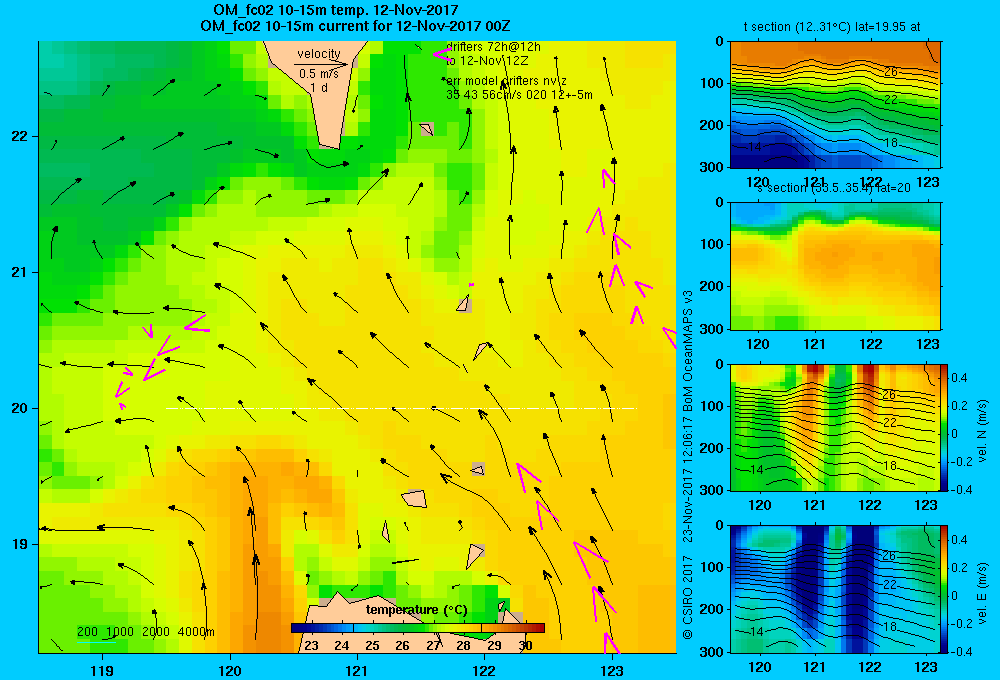This screenshot has width=1000, height=680.
Task: Click the green 27 region of the temperature colorbar
Action: [434, 628]
